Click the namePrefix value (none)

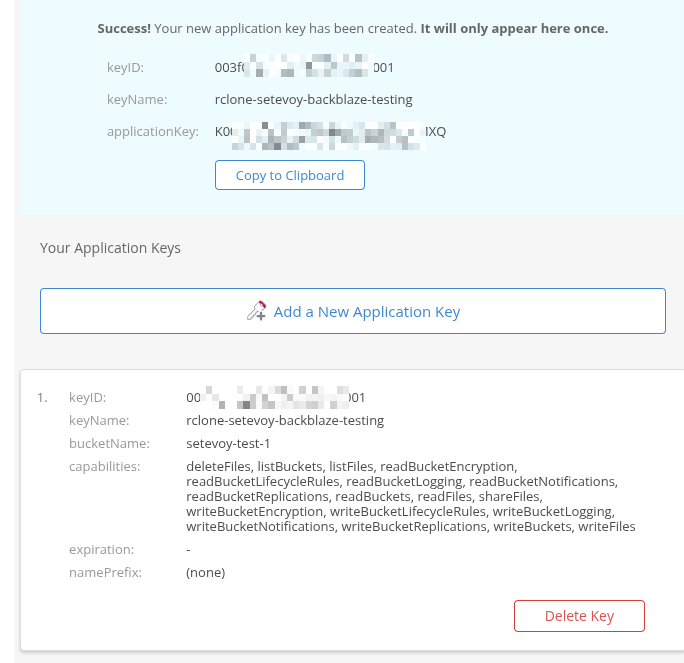(206, 573)
